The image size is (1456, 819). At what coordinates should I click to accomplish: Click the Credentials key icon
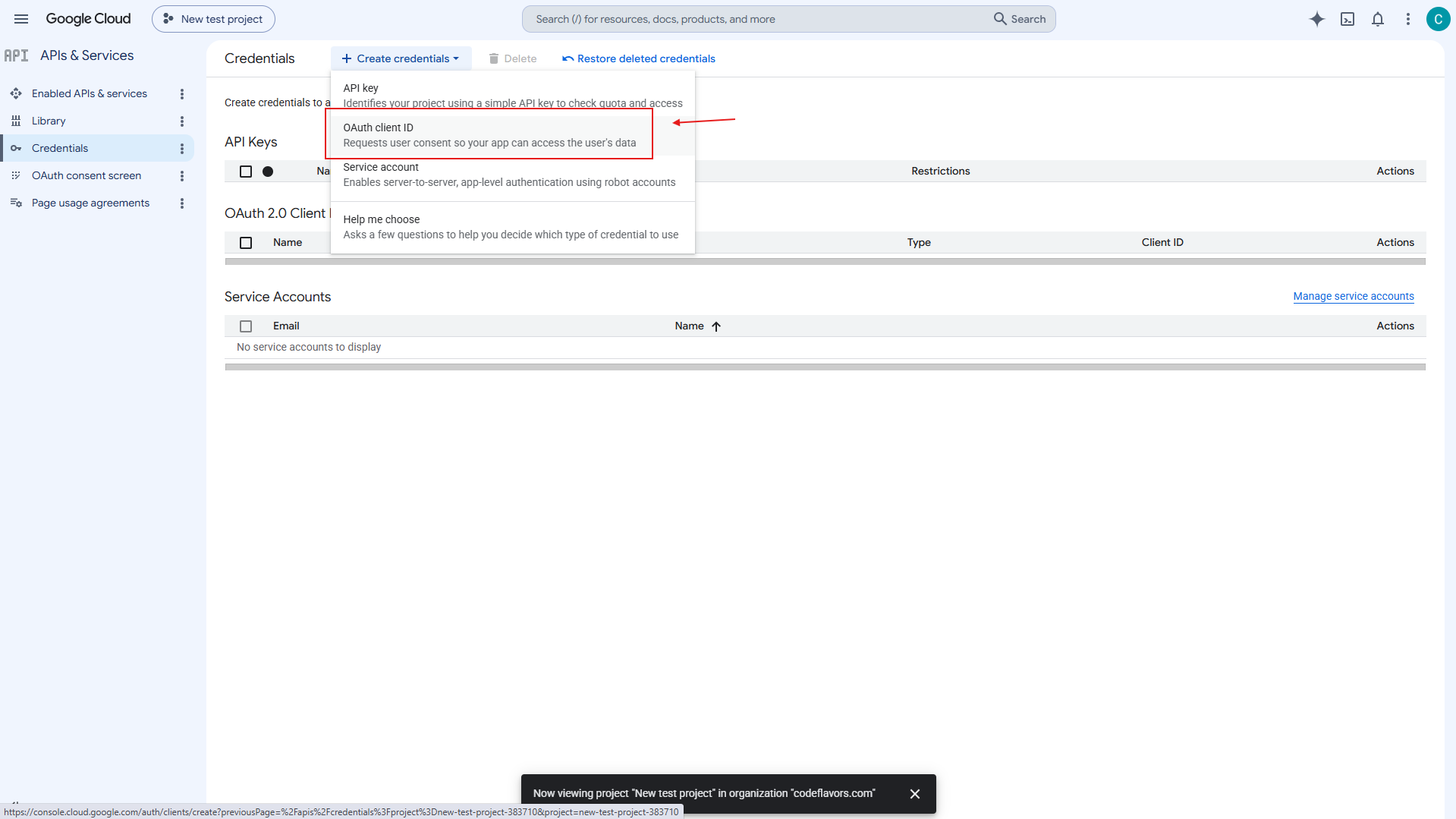[x=16, y=148]
